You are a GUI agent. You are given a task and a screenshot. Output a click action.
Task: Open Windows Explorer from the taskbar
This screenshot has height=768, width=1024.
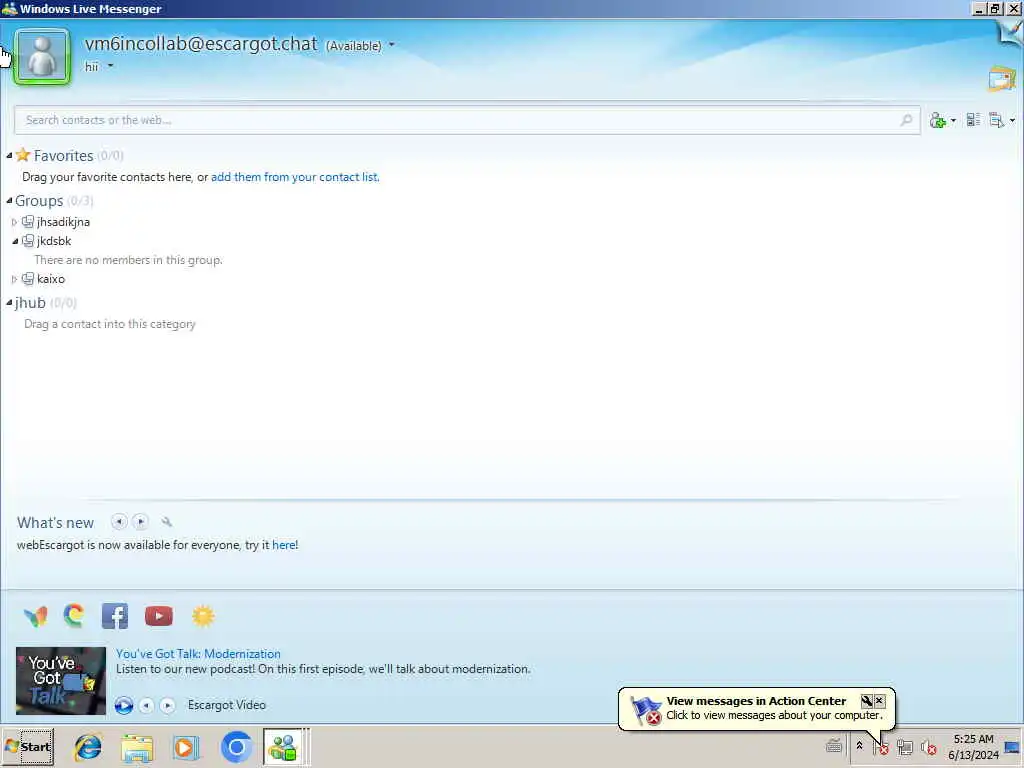click(x=137, y=747)
